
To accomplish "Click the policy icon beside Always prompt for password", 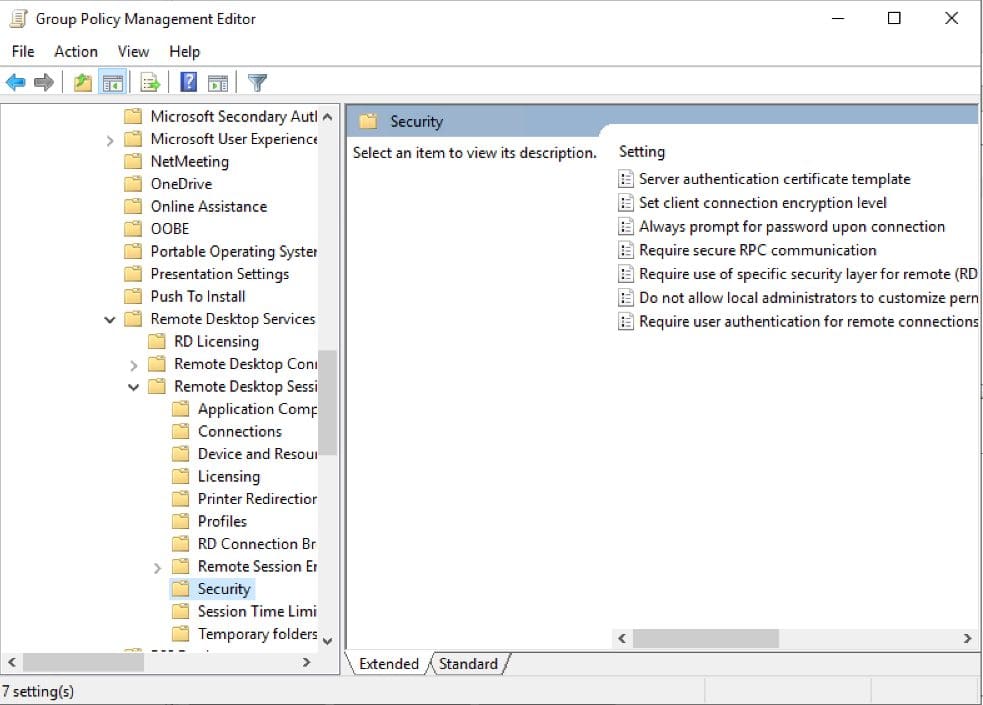I will coord(626,227).
